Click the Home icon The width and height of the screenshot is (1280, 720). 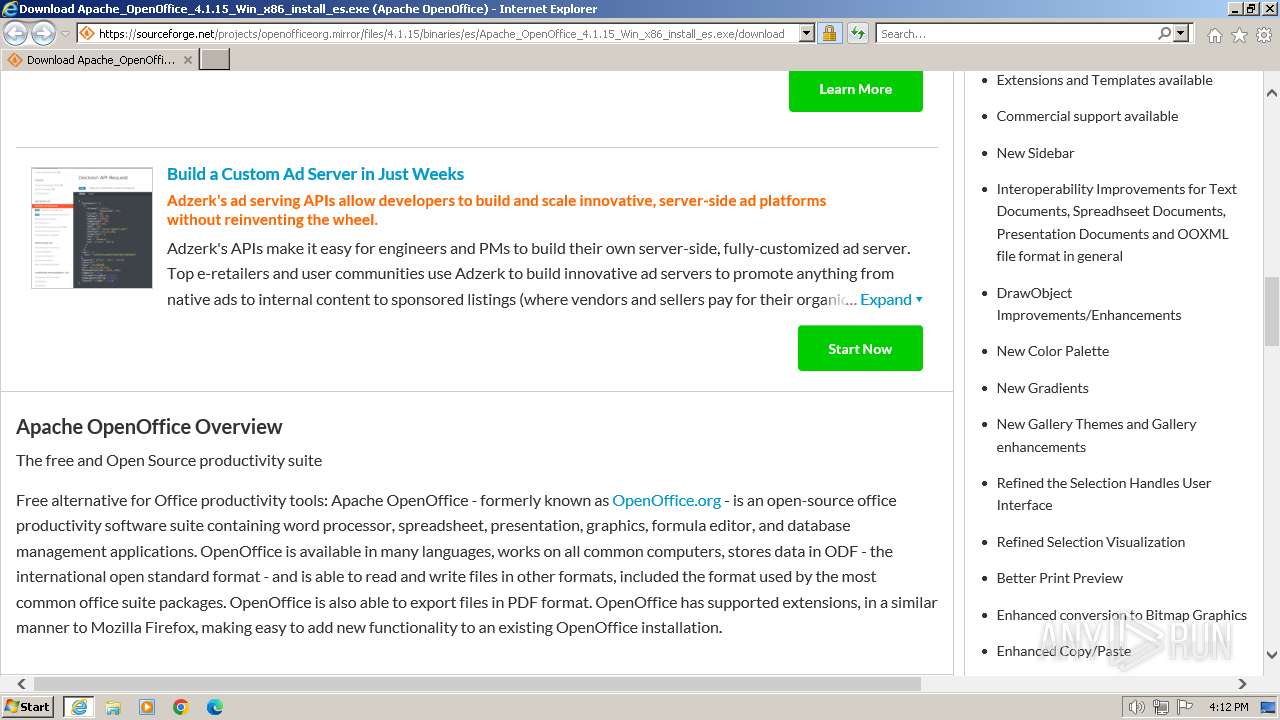coord(1214,35)
